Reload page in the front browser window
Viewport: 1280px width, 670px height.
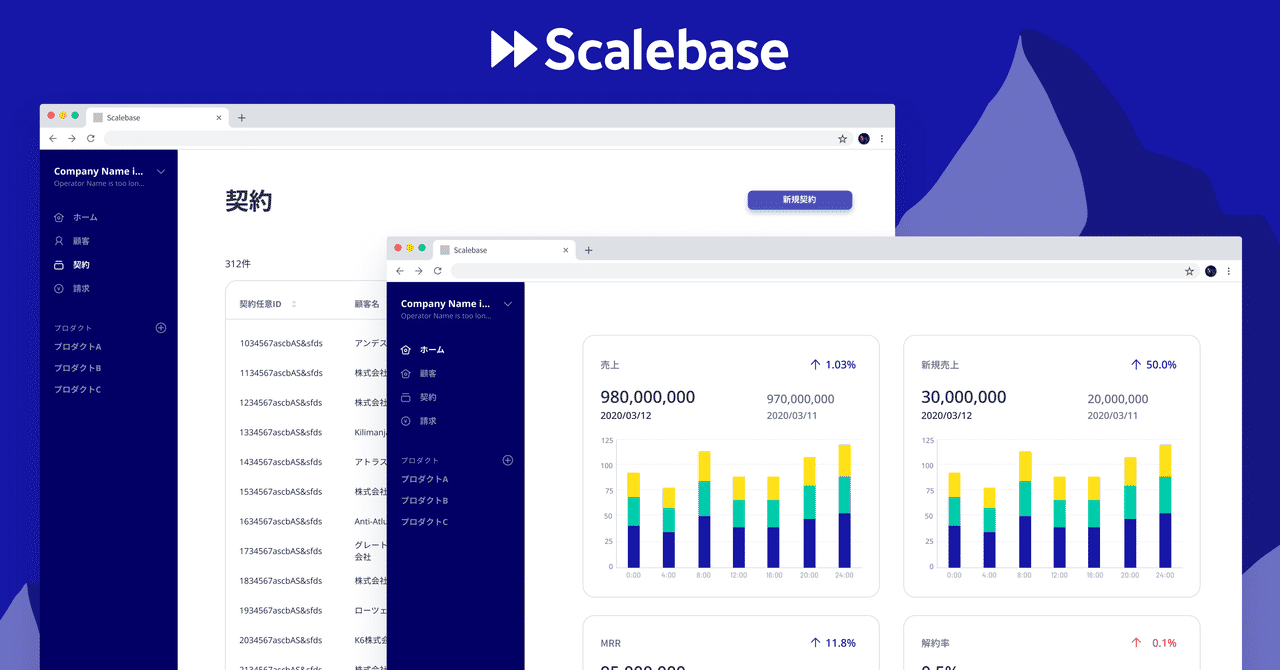pos(437,271)
